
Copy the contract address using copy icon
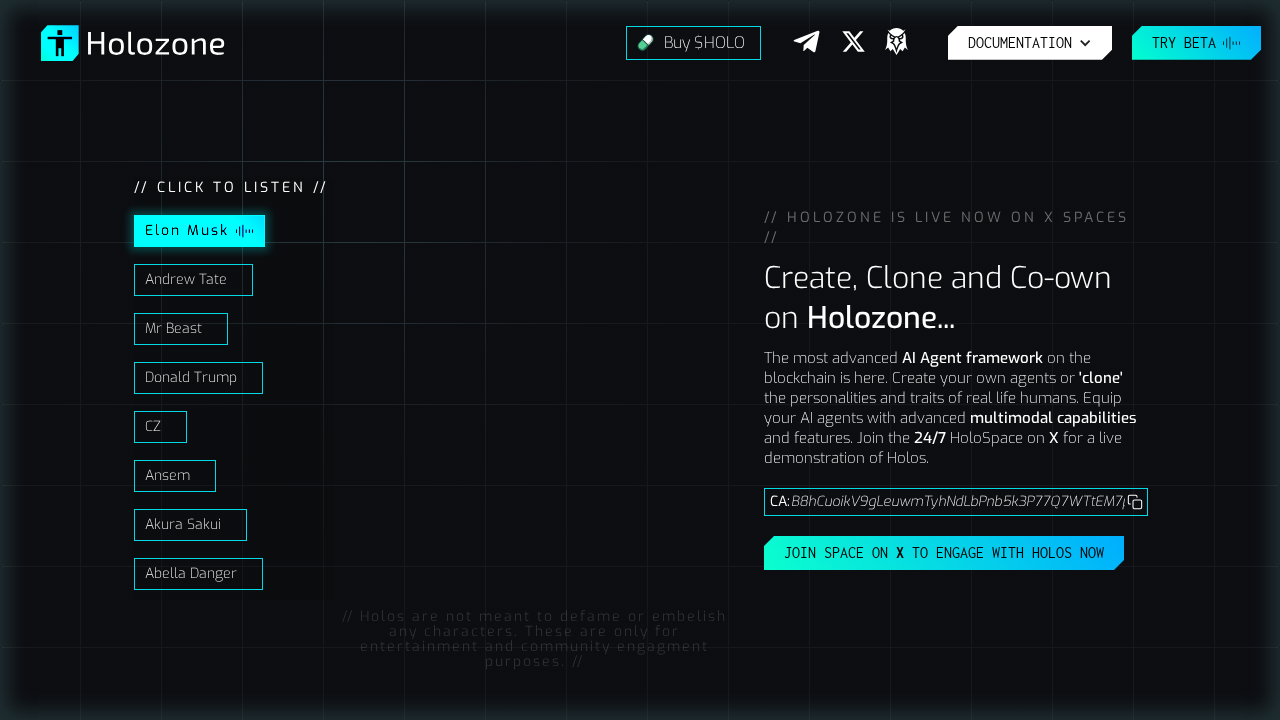[1135, 502]
